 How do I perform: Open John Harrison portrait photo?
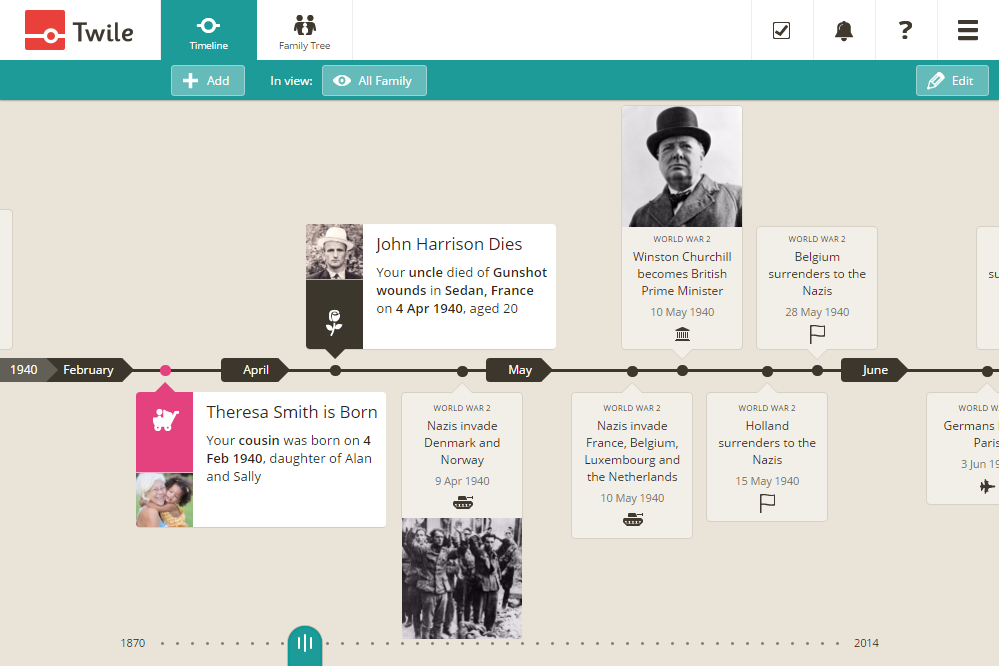click(x=334, y=252)
